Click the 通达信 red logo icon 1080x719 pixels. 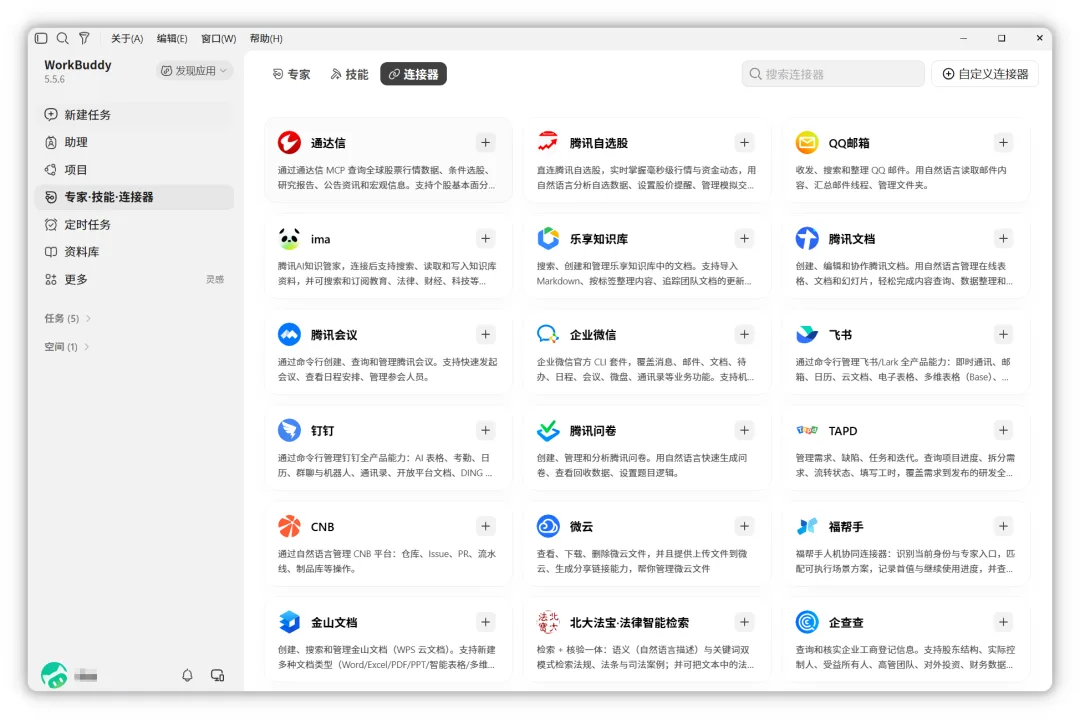click(x=289, y=143)
